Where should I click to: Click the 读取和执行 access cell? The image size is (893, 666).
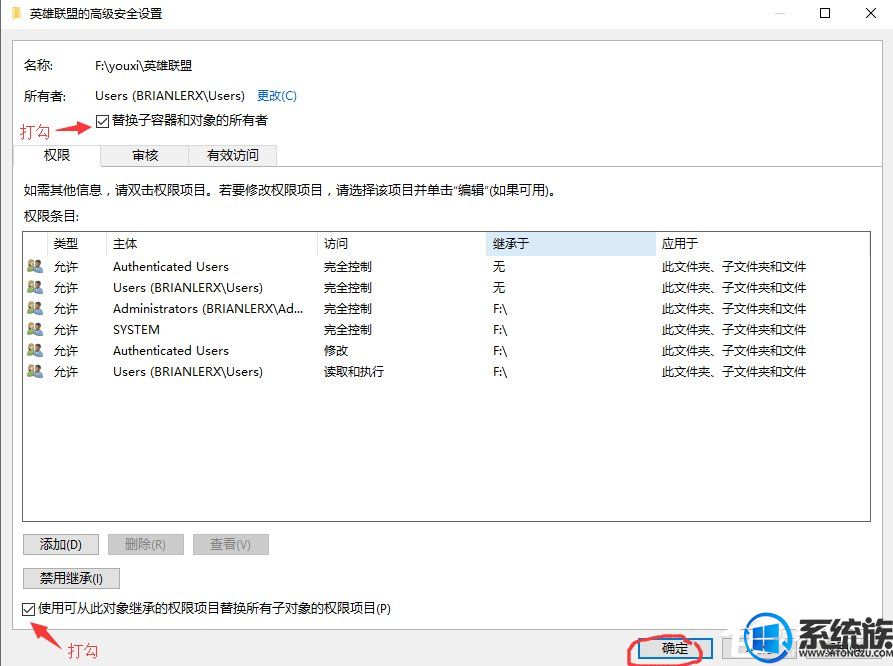coord(354,372)
